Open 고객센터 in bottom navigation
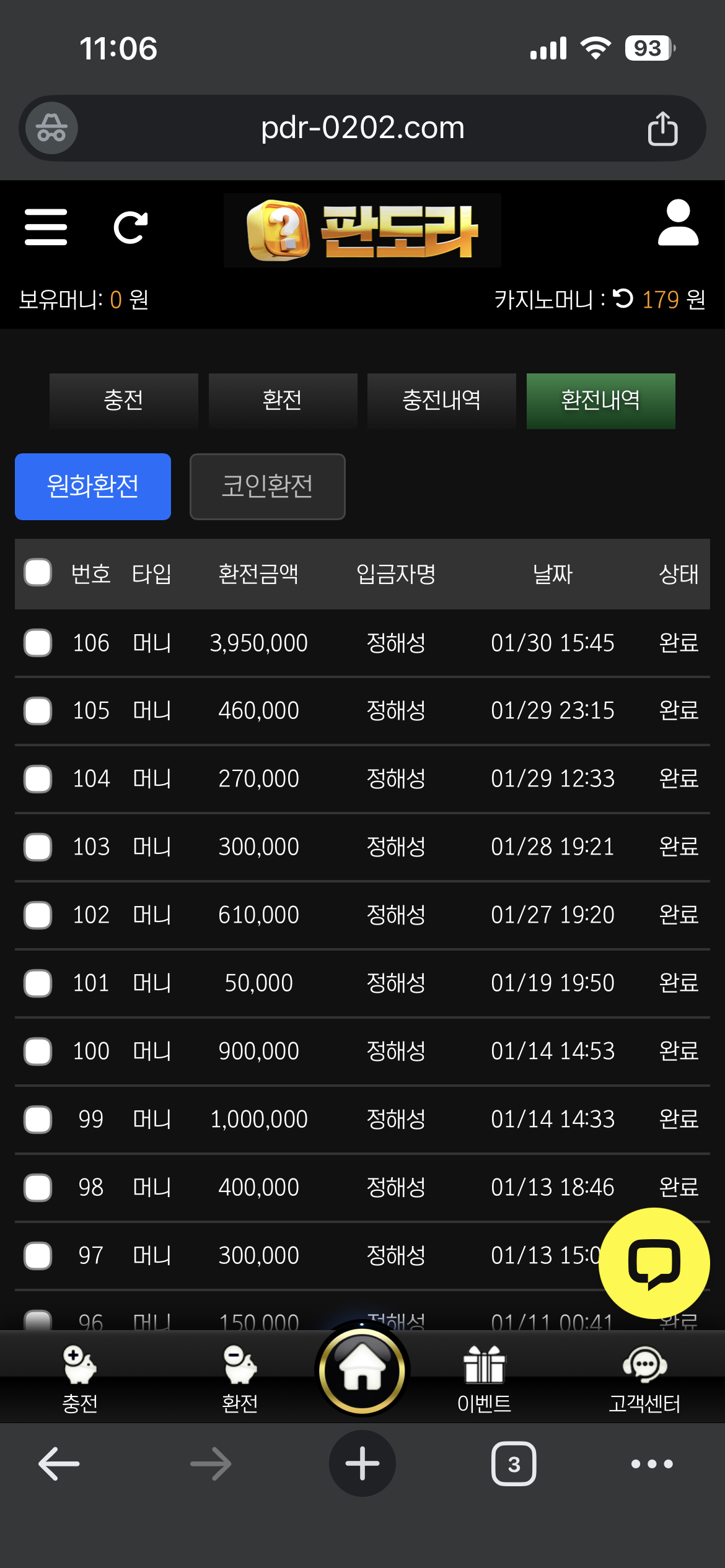The height and width of the screenshot is (1568, 725). [644, 1379]
